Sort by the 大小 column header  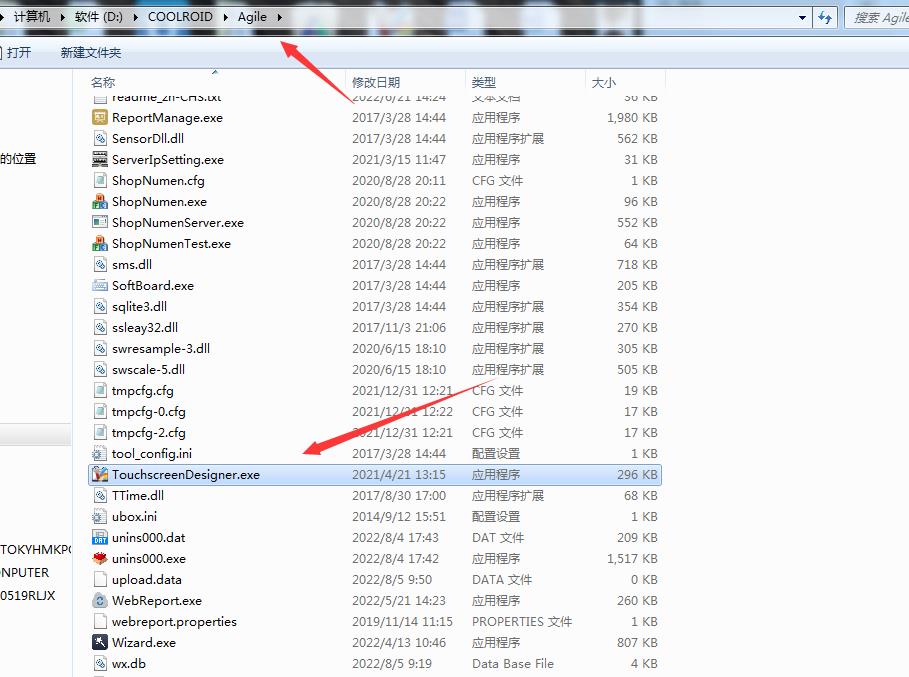tap(603, 82)
